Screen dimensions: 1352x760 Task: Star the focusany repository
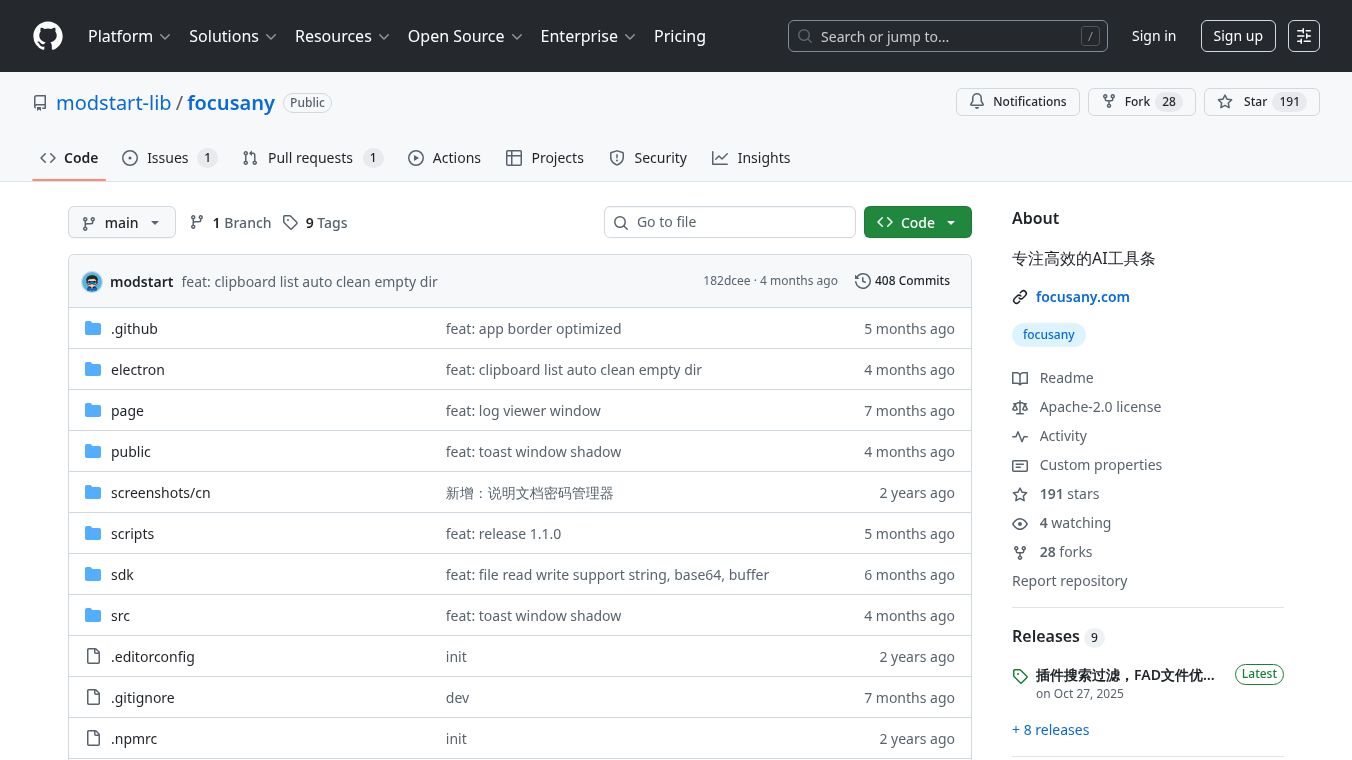[x=1244, y=102]
